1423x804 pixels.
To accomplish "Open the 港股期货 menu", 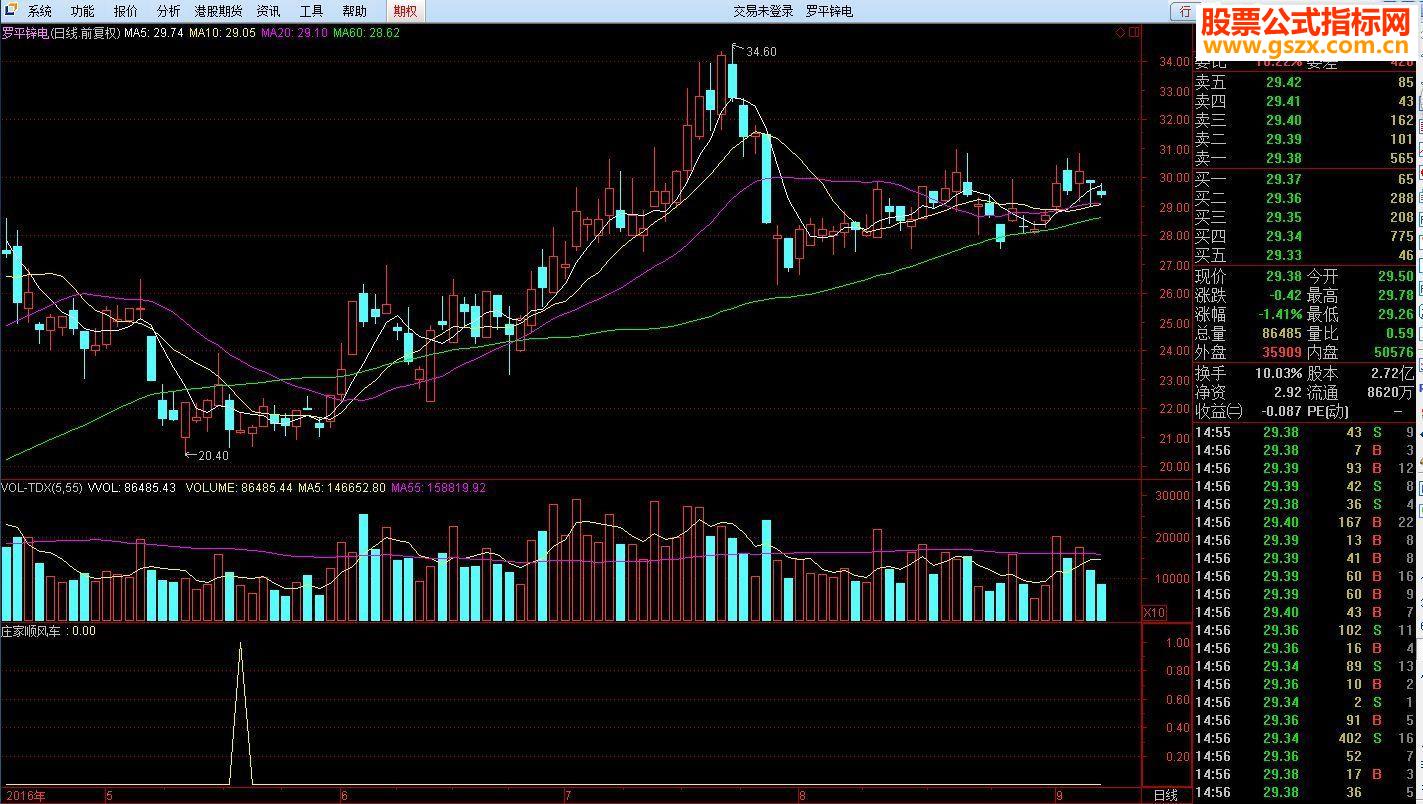I will [218, 11].
